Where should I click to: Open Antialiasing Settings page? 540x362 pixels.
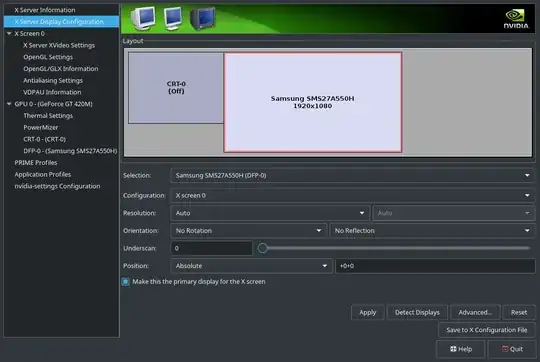tap(53, 80)
